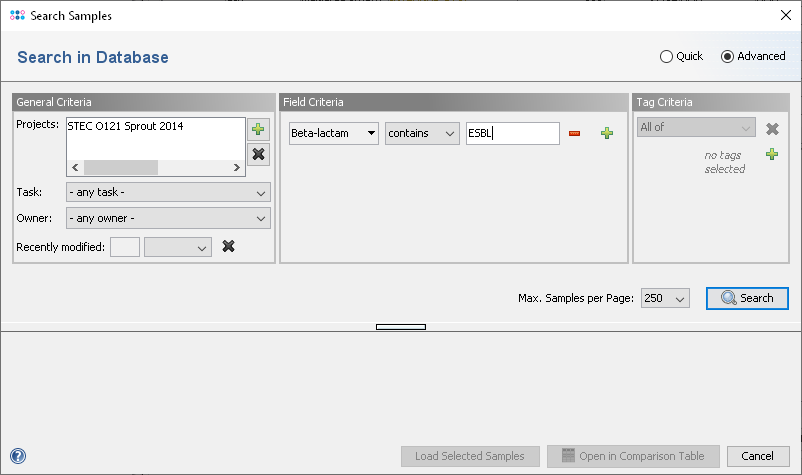Open the Task dropdown

pos(168,192)
